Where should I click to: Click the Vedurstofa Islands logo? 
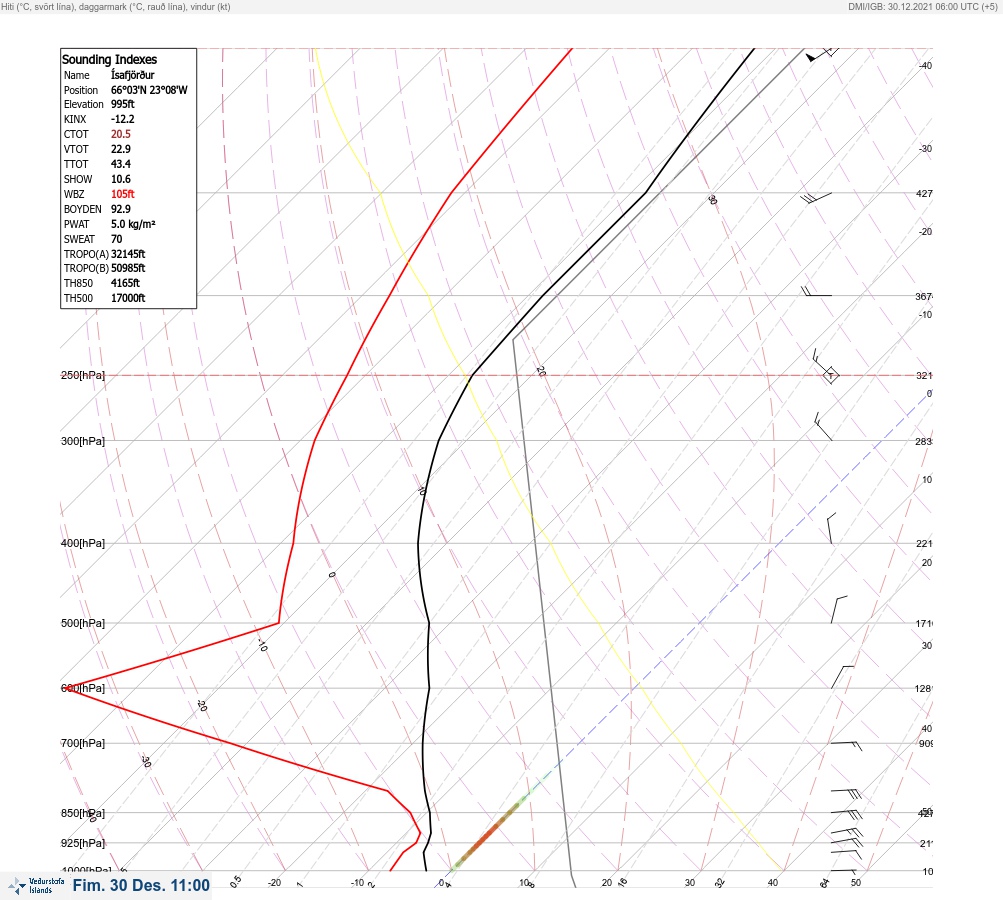[x=36, y=886]
